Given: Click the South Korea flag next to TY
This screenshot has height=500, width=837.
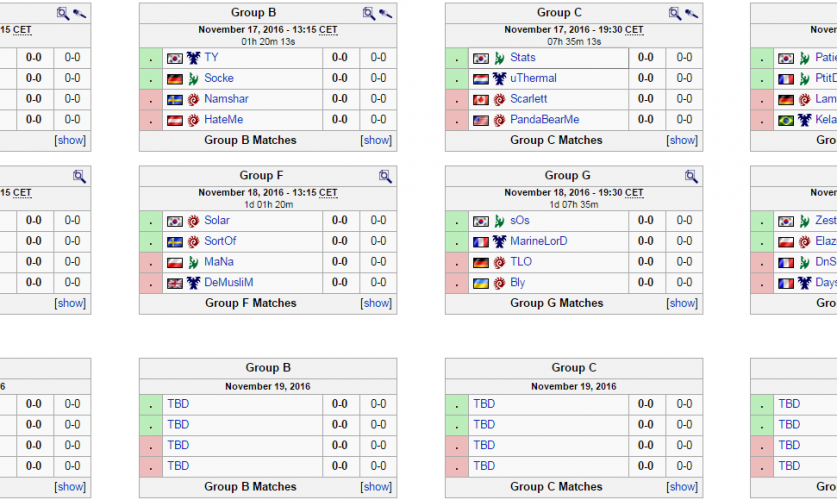Looking at the screenshot, I should pyautogui.click(x=175, y=58).
